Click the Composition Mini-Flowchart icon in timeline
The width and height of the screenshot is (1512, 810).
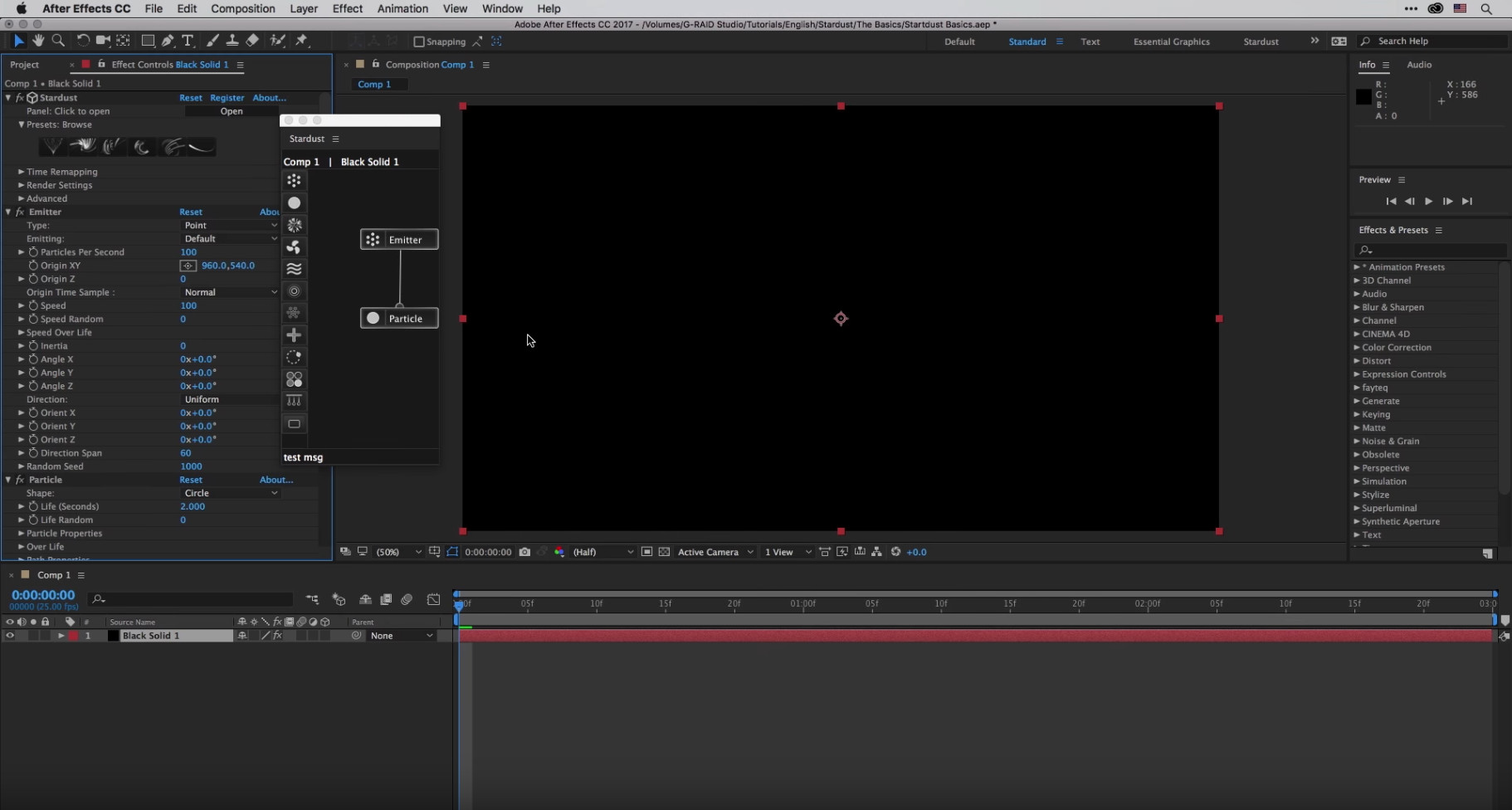[312, 599]
